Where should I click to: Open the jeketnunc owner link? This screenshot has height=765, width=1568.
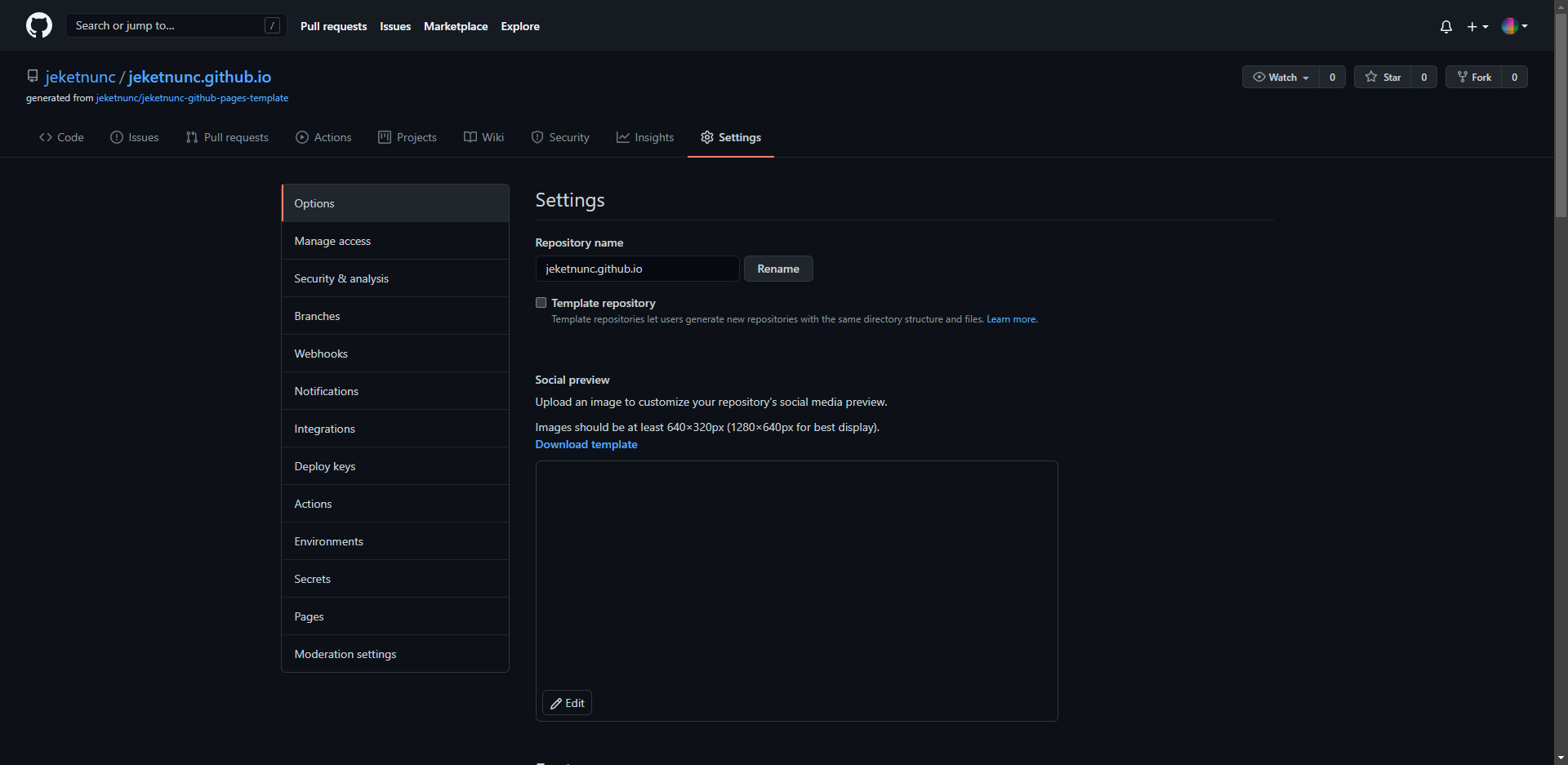tap(80, 77)
